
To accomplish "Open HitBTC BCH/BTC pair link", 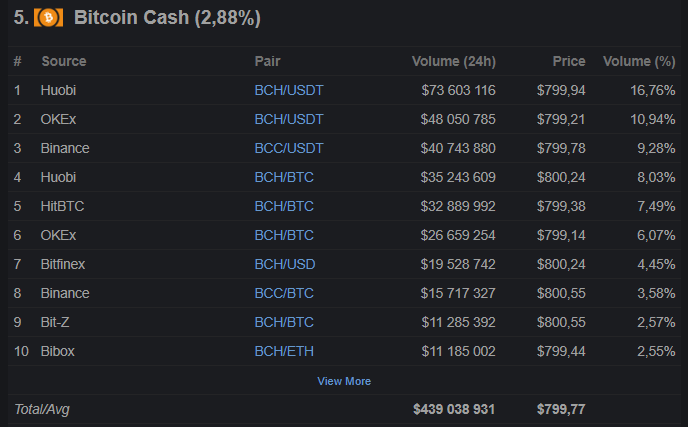I will pyautogui.click(x=284, y=206).
